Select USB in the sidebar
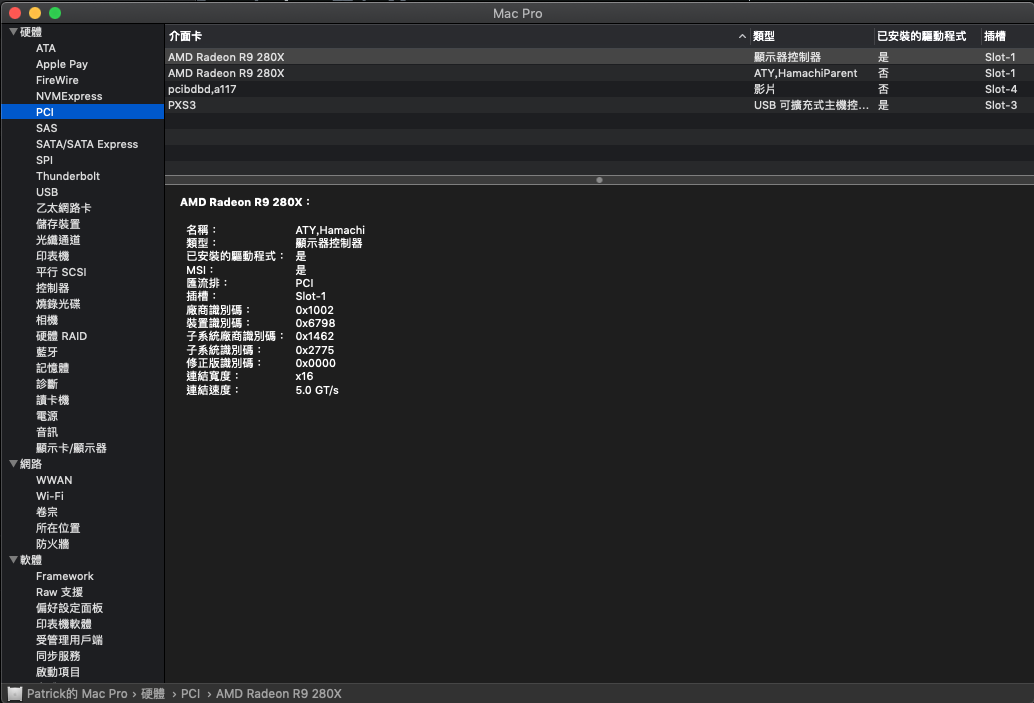Screen dimensions: 1034x703 pos(47,192)
